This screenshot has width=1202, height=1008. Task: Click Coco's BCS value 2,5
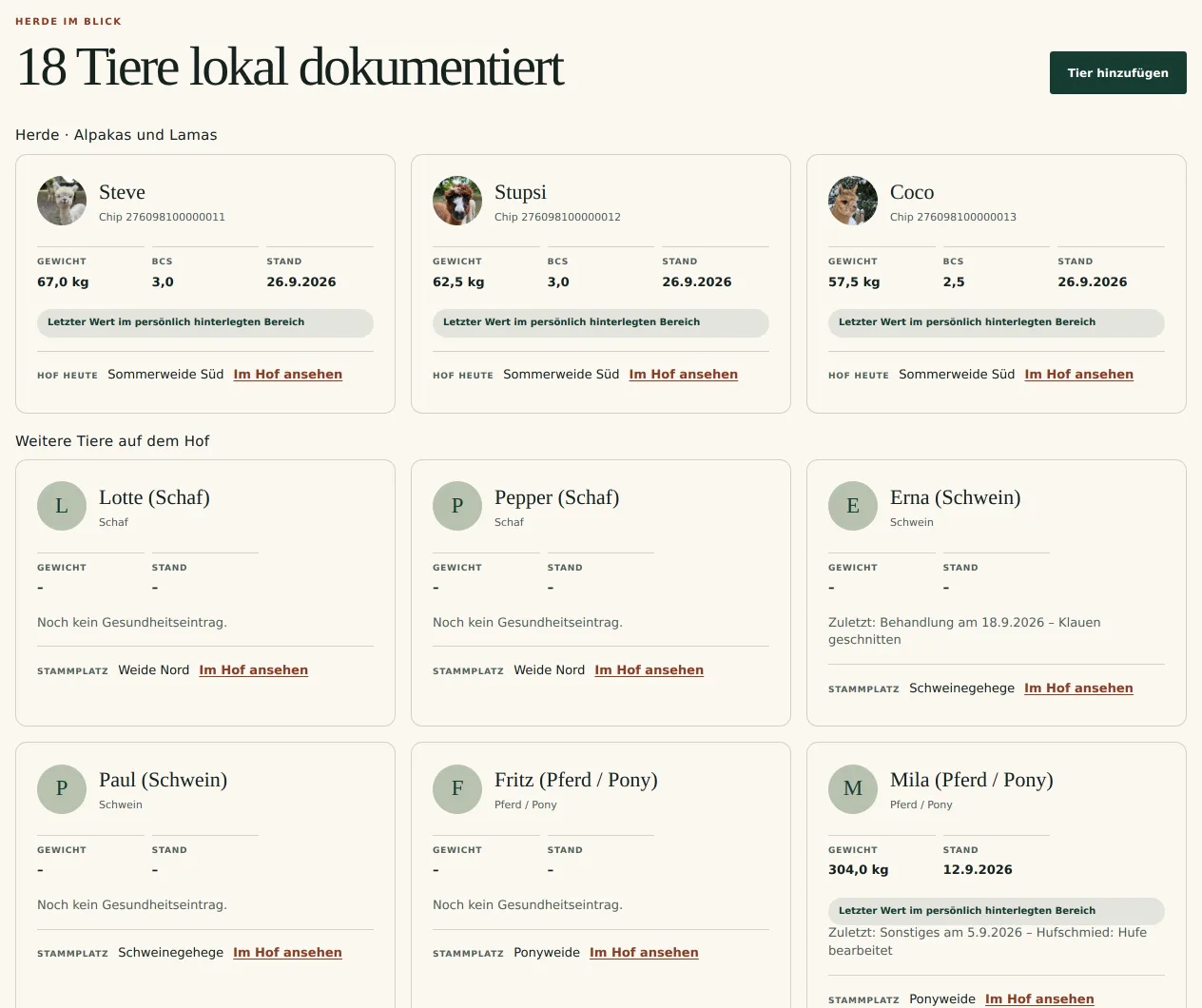954,282
